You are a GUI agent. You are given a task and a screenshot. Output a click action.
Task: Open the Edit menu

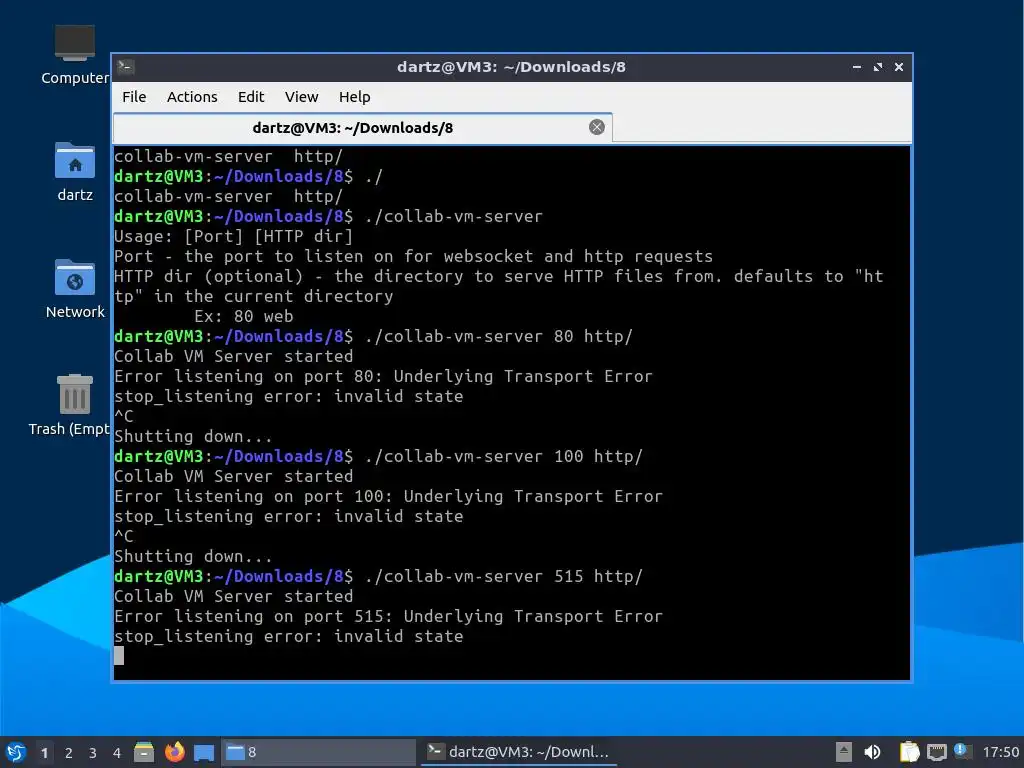point(251,97)
